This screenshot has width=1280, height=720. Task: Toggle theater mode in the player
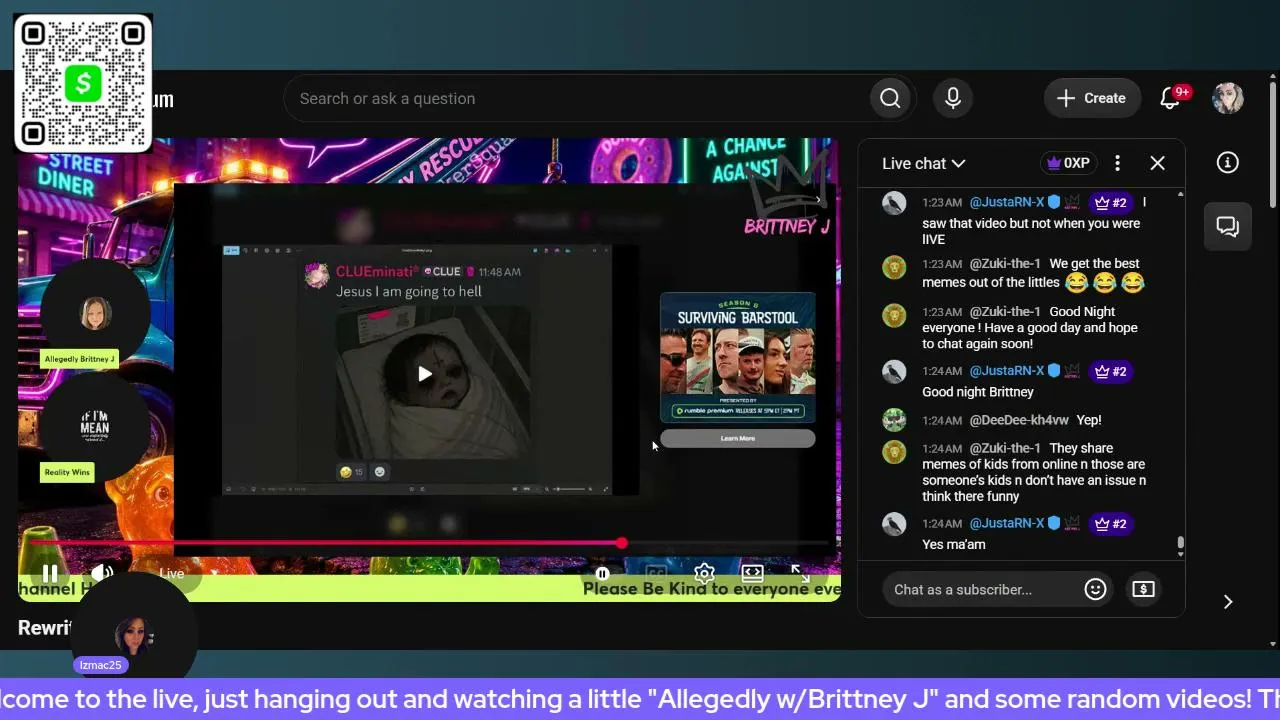point(752,573)
